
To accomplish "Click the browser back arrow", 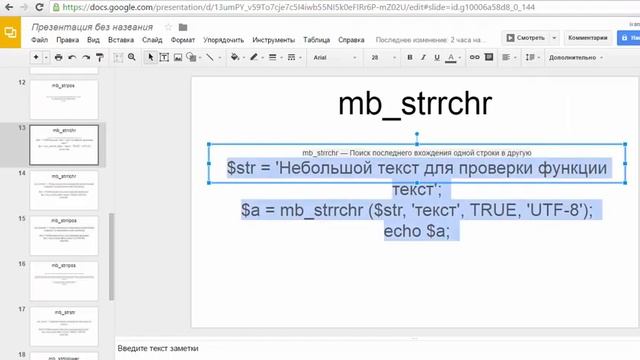I will pyautogui.click(x=9, y=7).
